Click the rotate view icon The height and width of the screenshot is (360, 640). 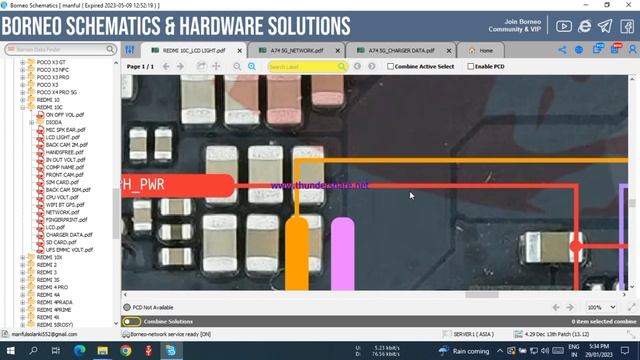coord(201,66)
